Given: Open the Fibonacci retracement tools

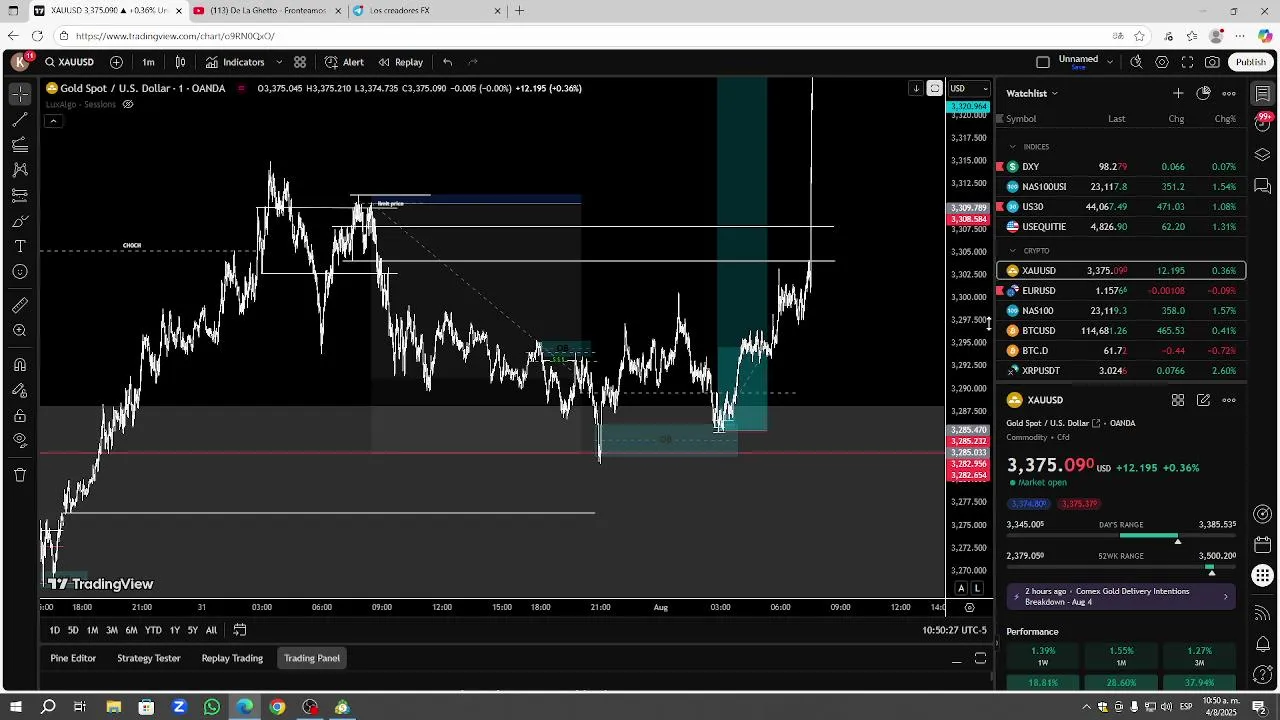Looking at the screenshot, I should (20, 145).
